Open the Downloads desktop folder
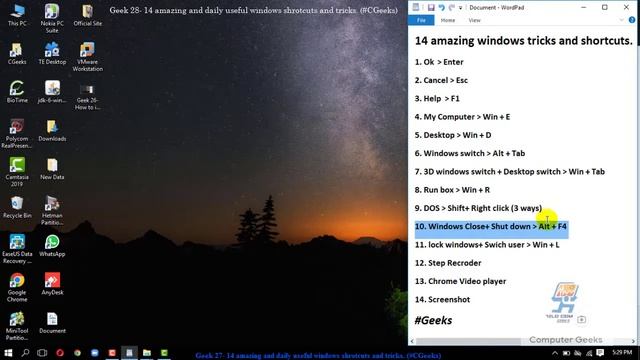Image resolution: width=640 pixels, height=360 pixels. tap(52, 131)
